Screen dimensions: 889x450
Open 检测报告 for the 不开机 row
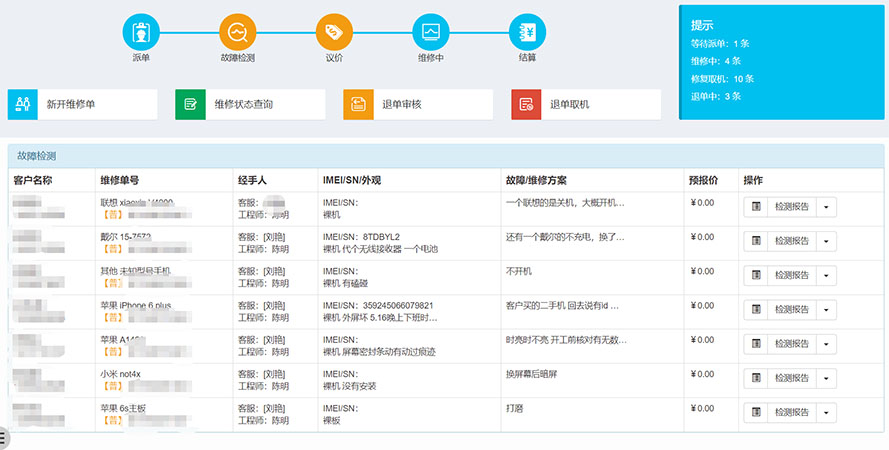point(792,275)
